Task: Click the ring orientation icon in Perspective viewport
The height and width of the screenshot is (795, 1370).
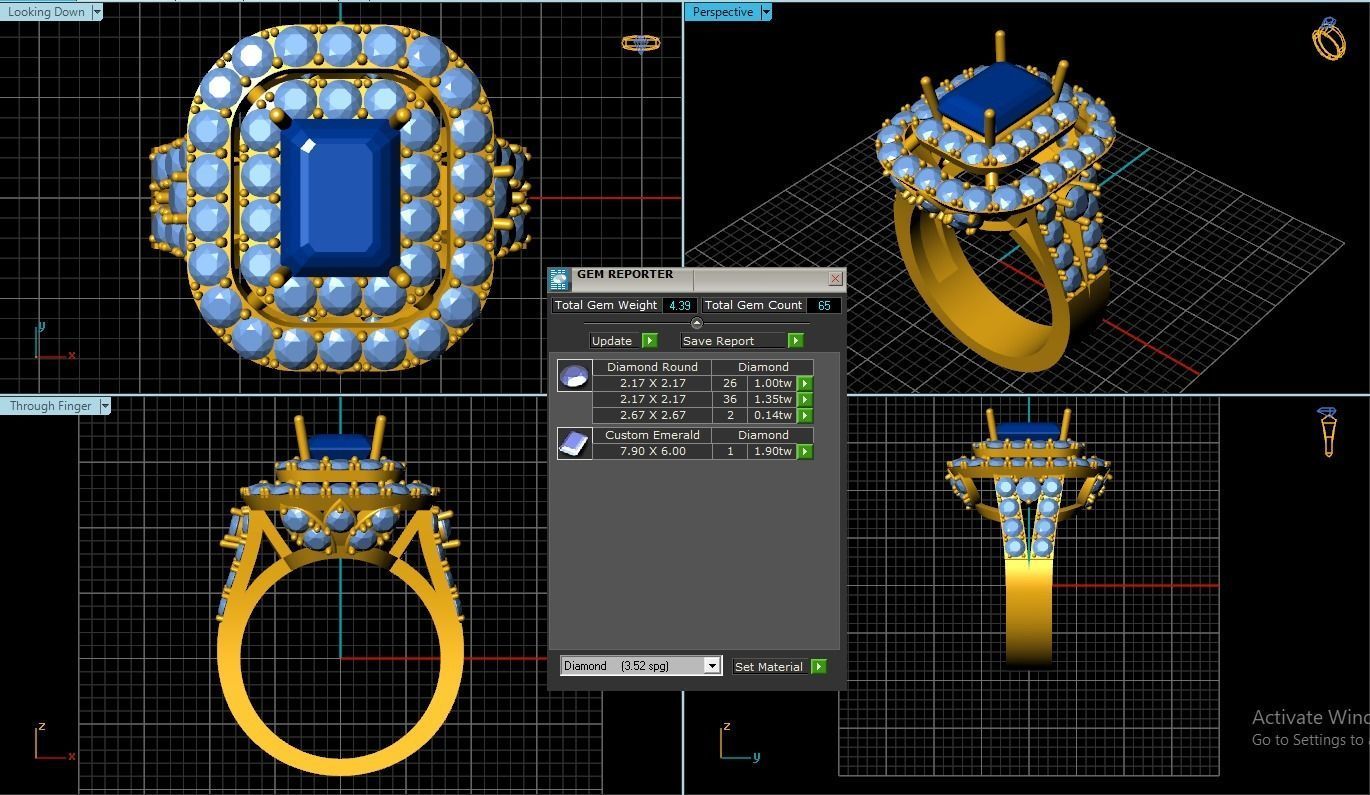Action: [x=1329, y=39]
